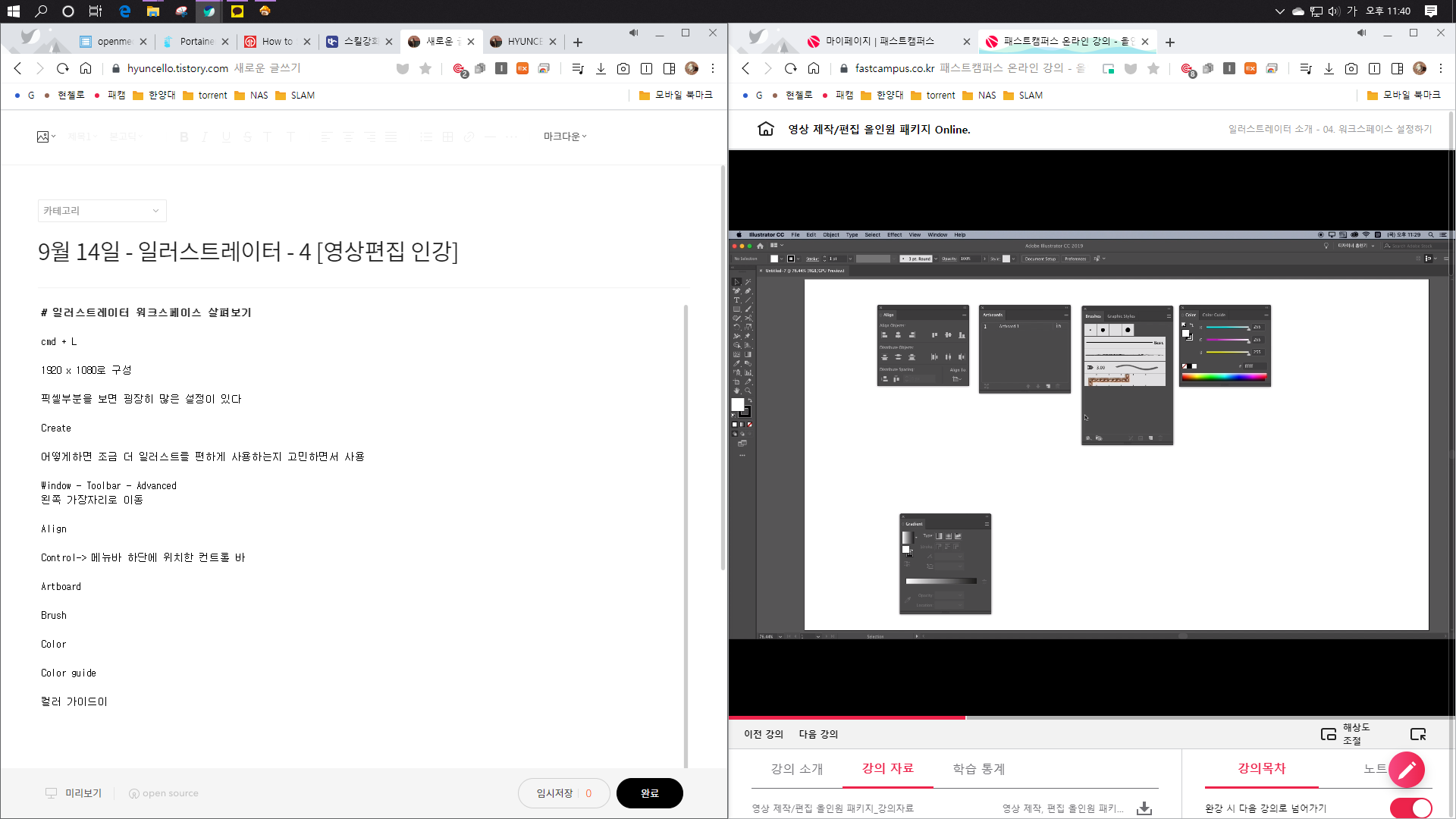Click the 임시저장 draft save button
Screen dimensions: 1456x819
[555, 793]
